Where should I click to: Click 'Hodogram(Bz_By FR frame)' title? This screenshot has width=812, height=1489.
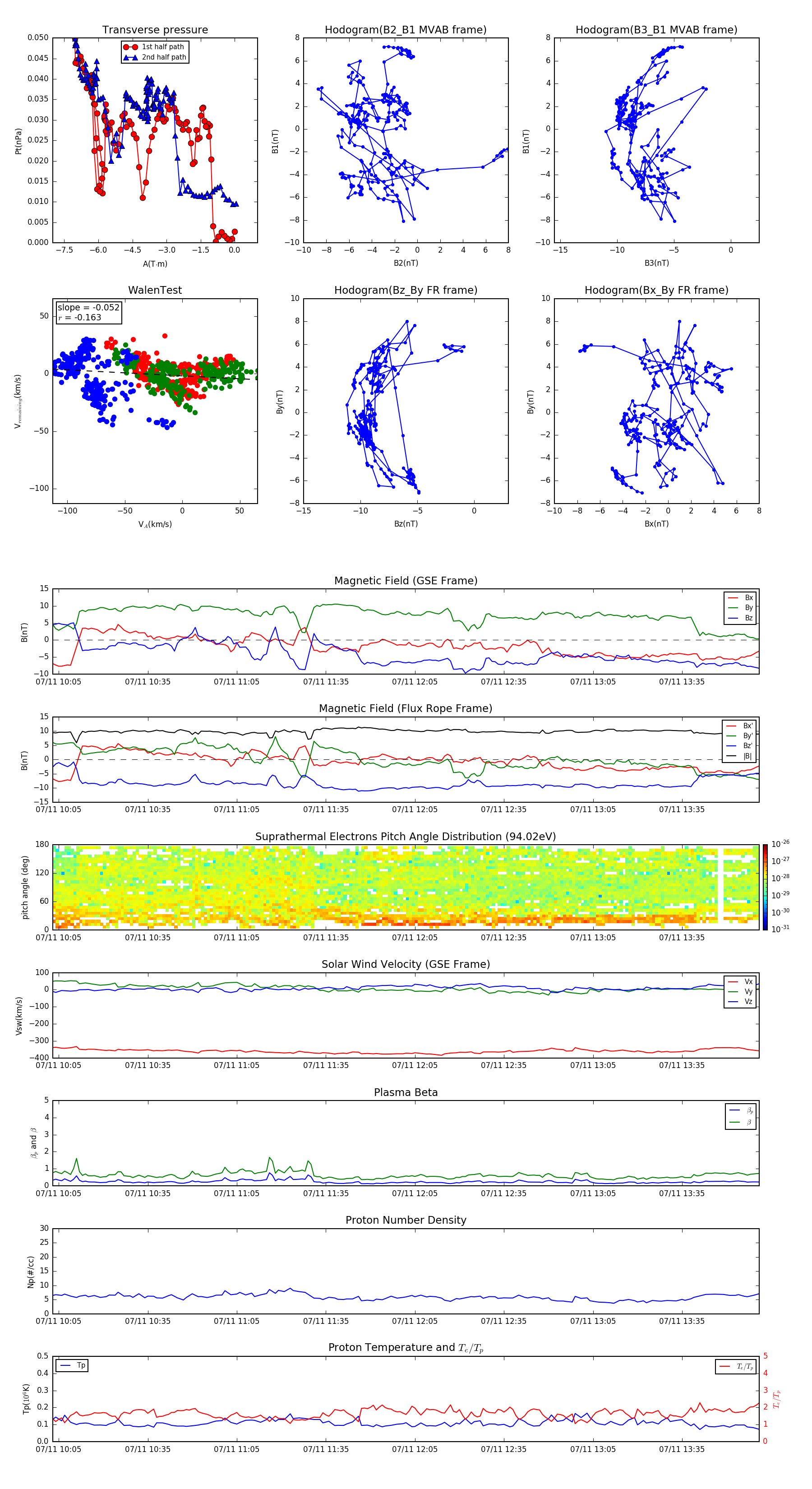point(406,290)
